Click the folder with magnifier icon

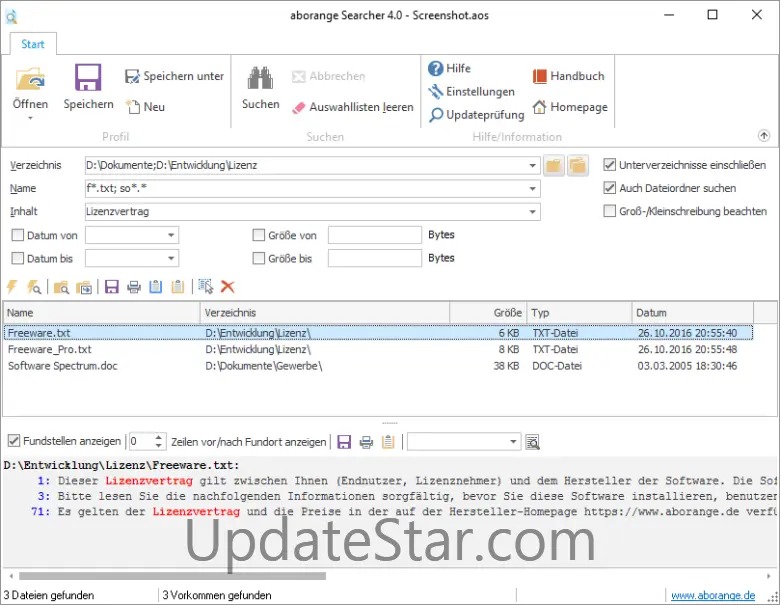[x=61, y=287]
